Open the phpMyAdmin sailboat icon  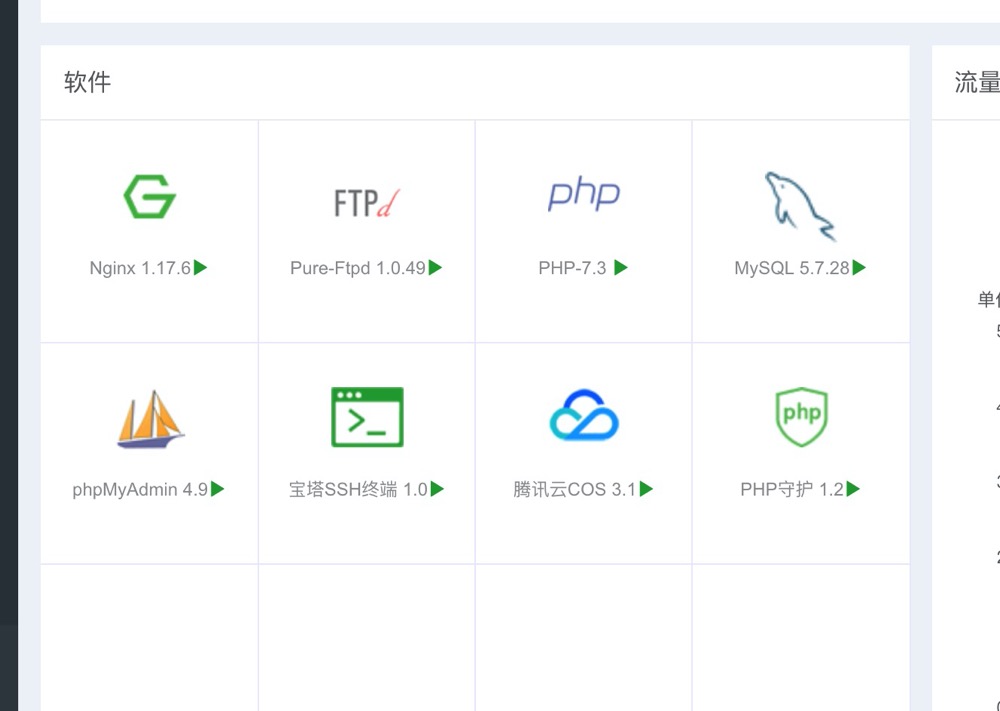[x=151, y=418]
